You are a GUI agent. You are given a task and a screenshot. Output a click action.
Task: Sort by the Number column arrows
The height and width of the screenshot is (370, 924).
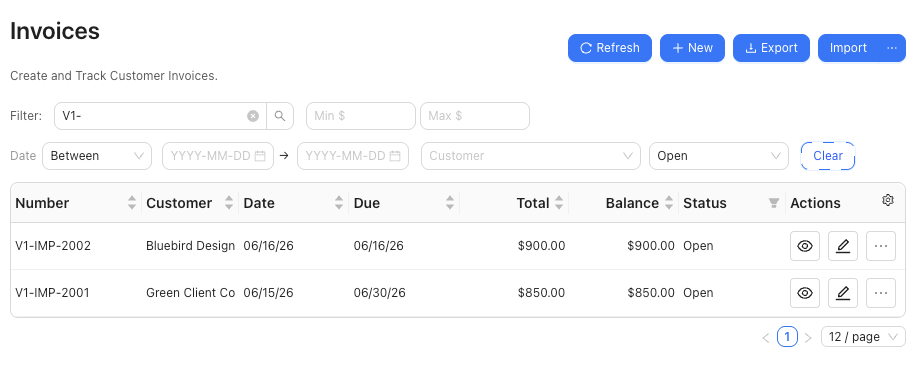tap(132, 203)
